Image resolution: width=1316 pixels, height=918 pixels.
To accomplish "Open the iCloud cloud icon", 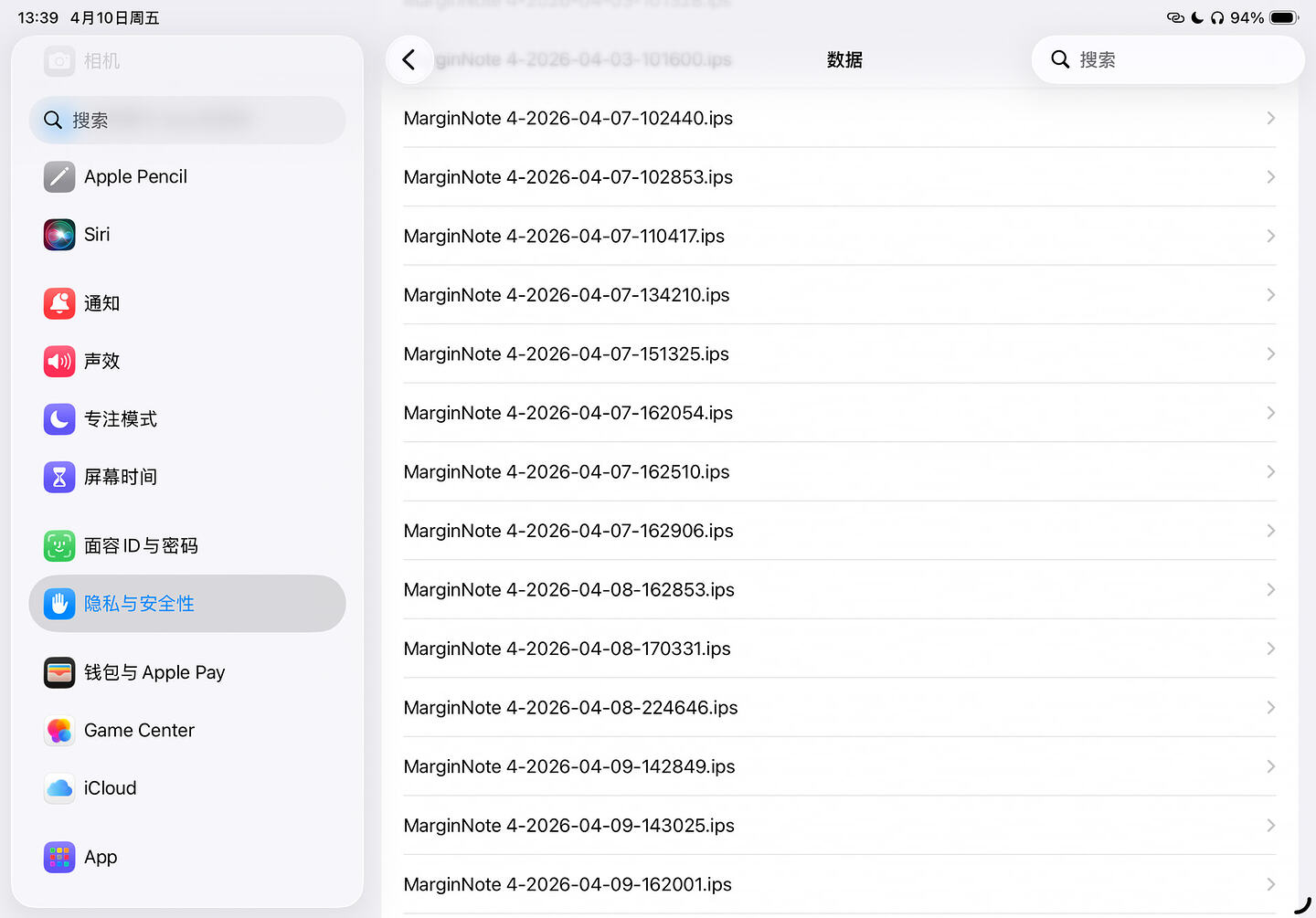I will 59,788.
